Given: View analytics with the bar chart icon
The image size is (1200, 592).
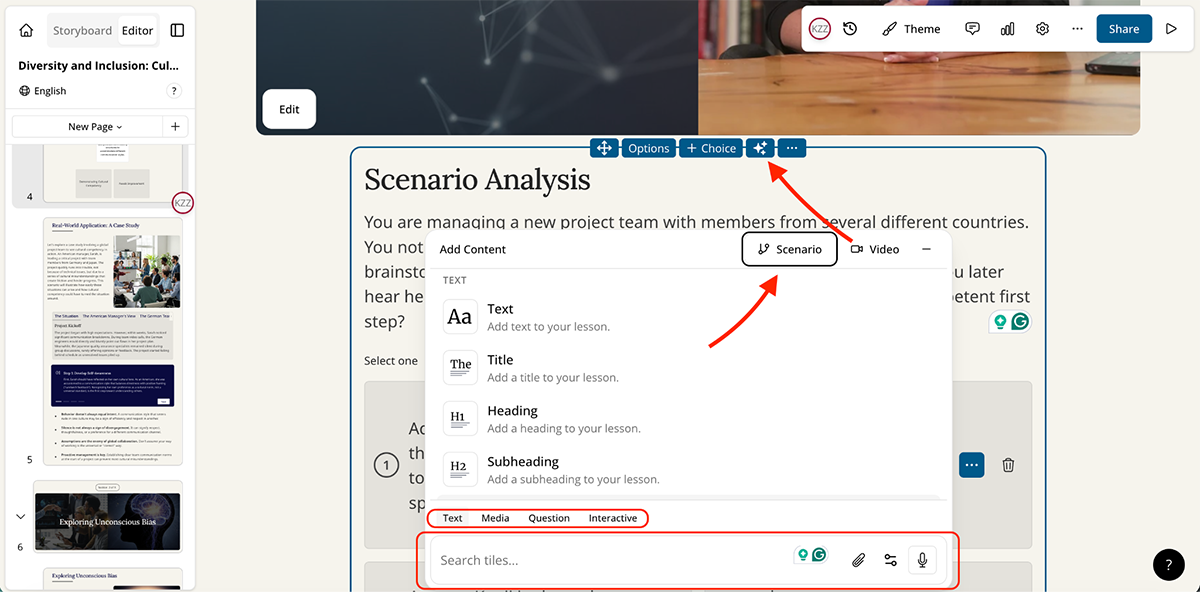Looking at the screenshot, I should coord(1007,28).
